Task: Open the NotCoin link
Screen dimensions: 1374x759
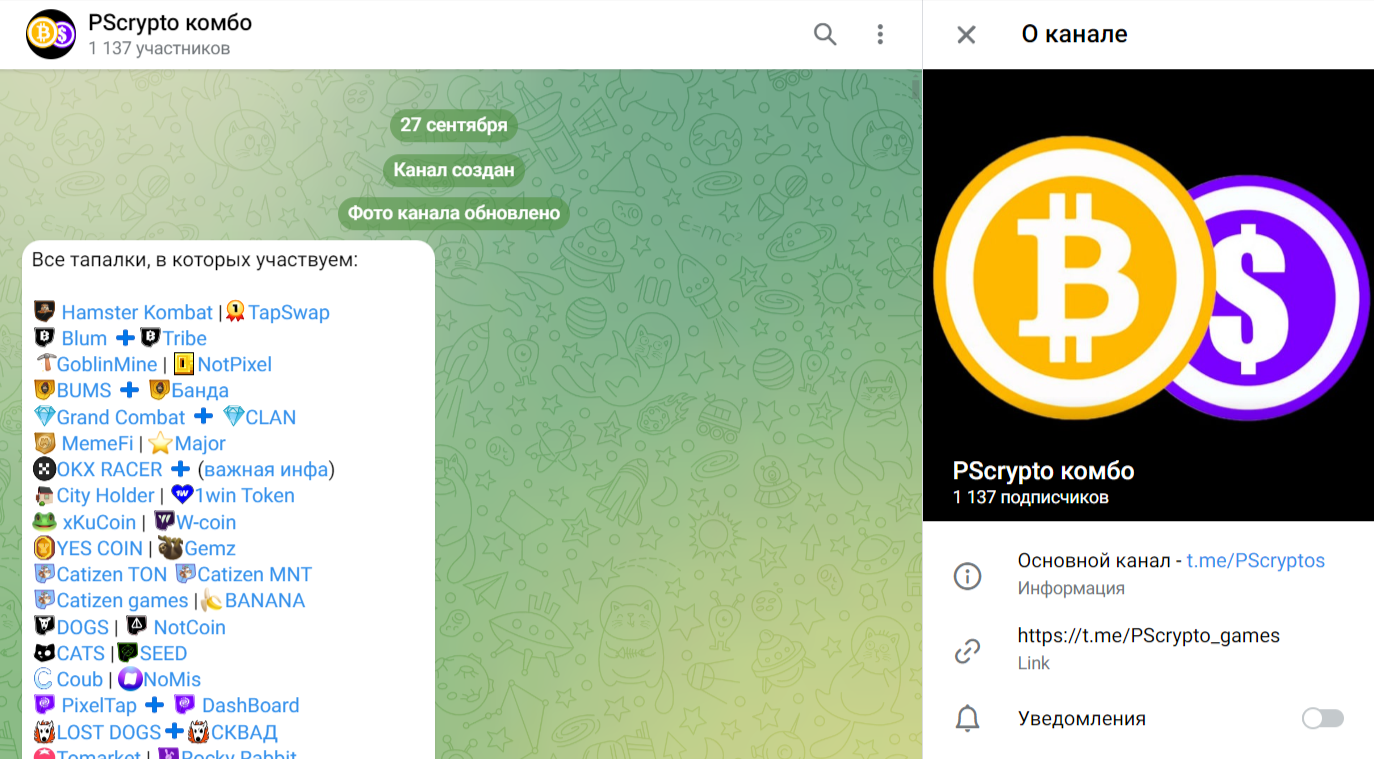Action: click(189, 627)
